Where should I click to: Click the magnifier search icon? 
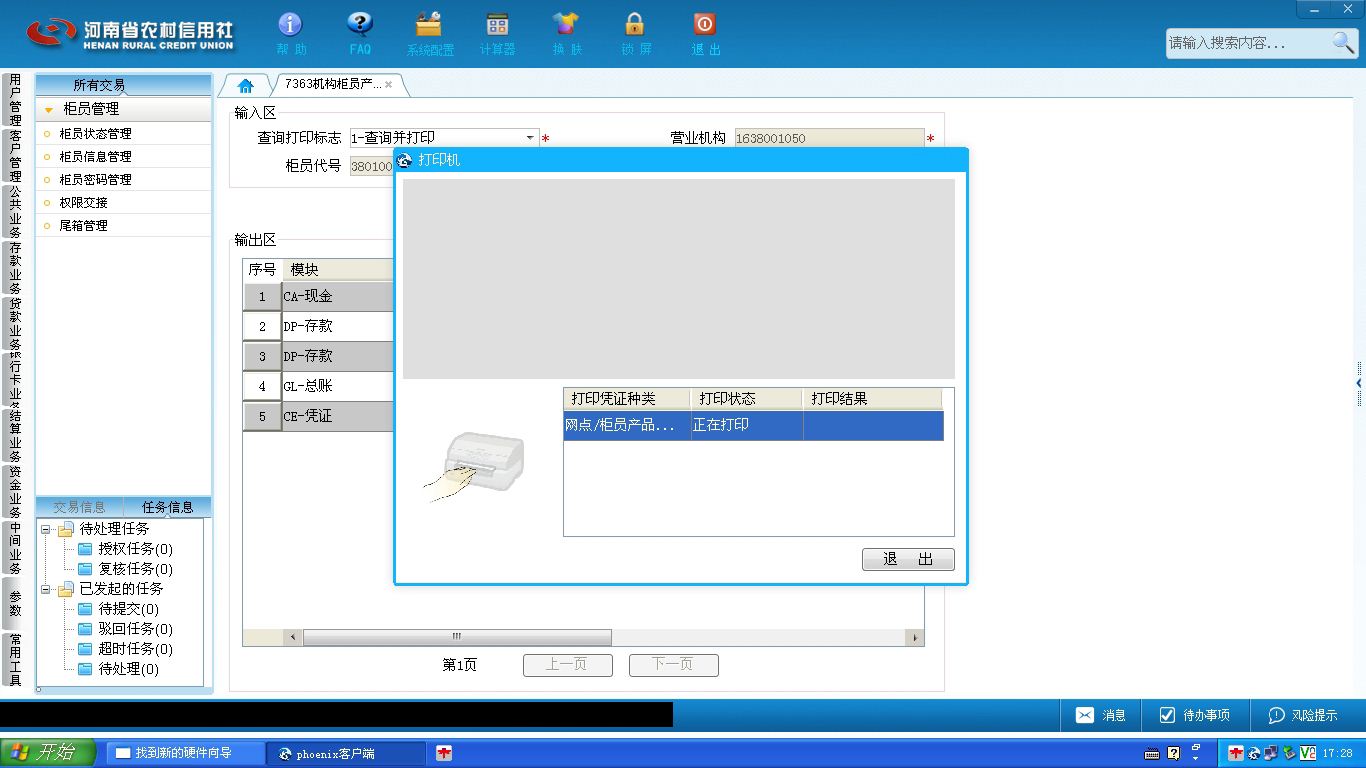(1343, 42)
